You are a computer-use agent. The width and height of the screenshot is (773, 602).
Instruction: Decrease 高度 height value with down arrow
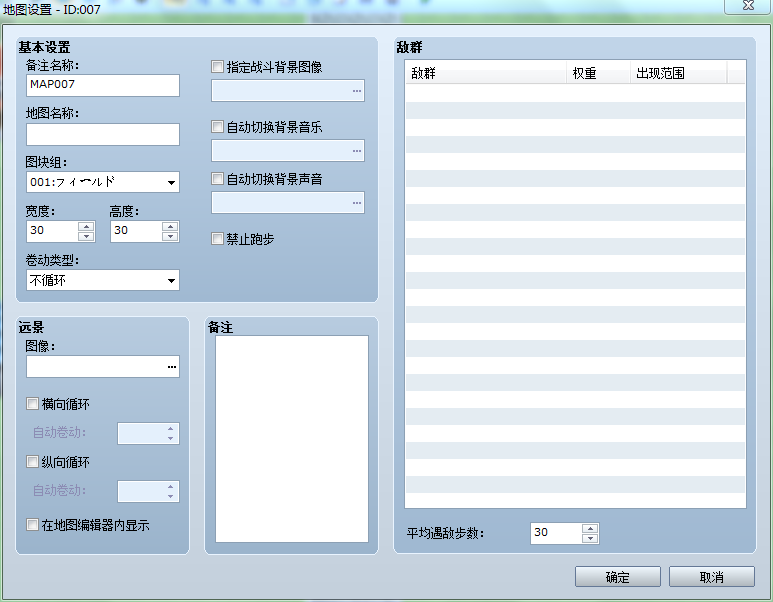170,236
